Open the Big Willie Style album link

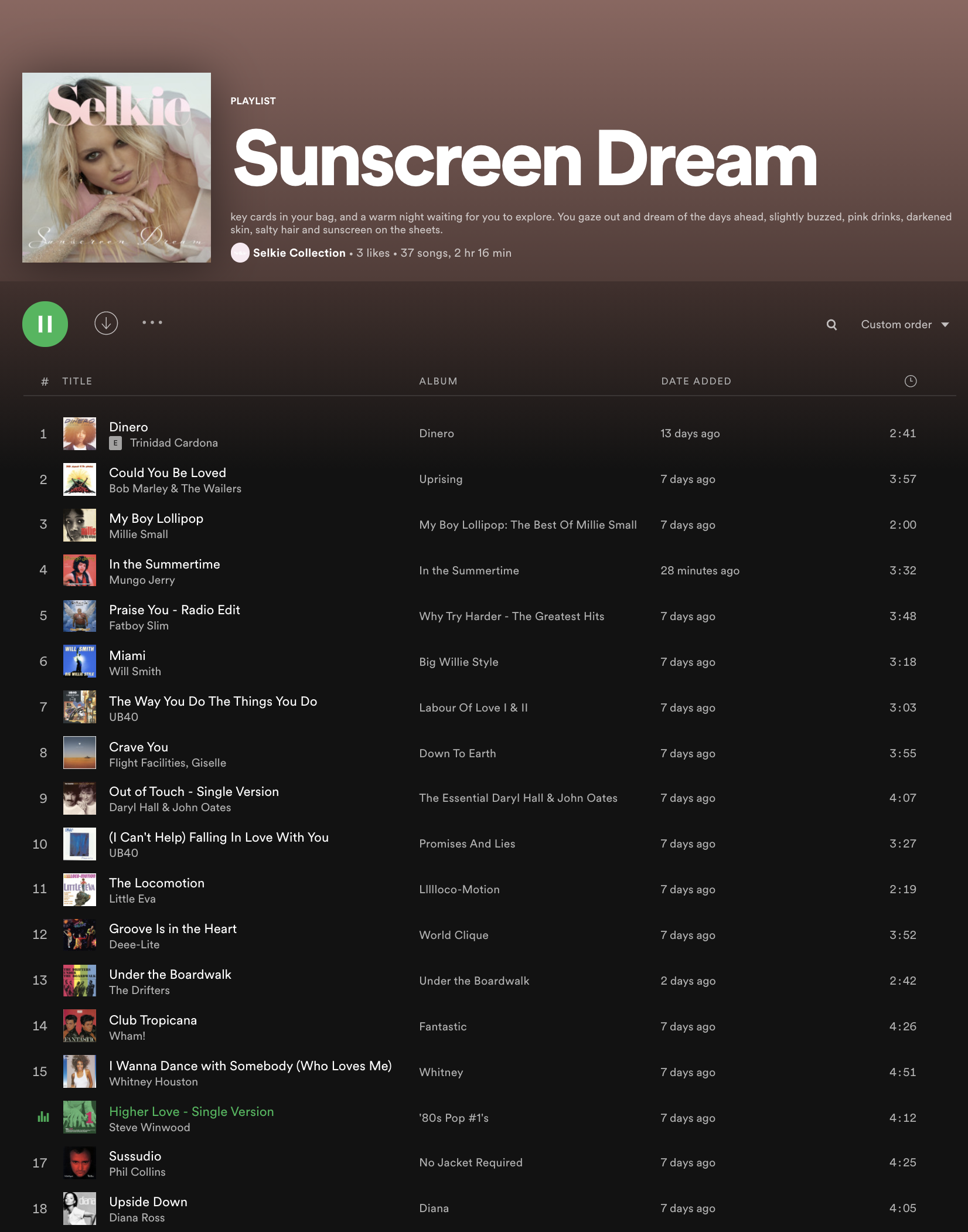pyautogui.click(x=458, y=662)
